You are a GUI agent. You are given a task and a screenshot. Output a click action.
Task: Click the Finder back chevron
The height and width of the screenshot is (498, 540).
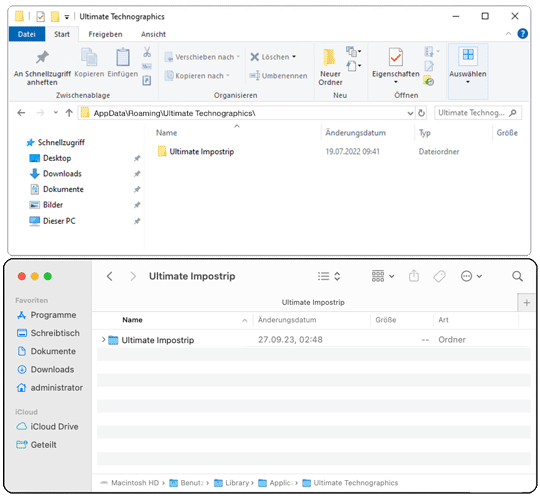110,276
